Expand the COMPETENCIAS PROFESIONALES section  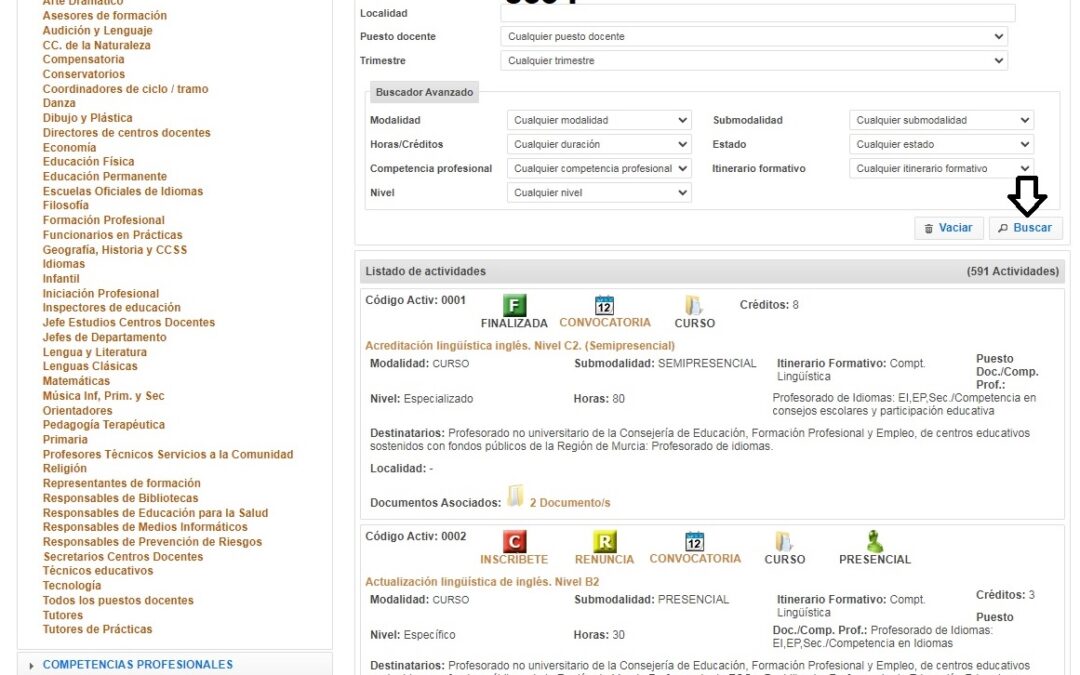point(138,665)
